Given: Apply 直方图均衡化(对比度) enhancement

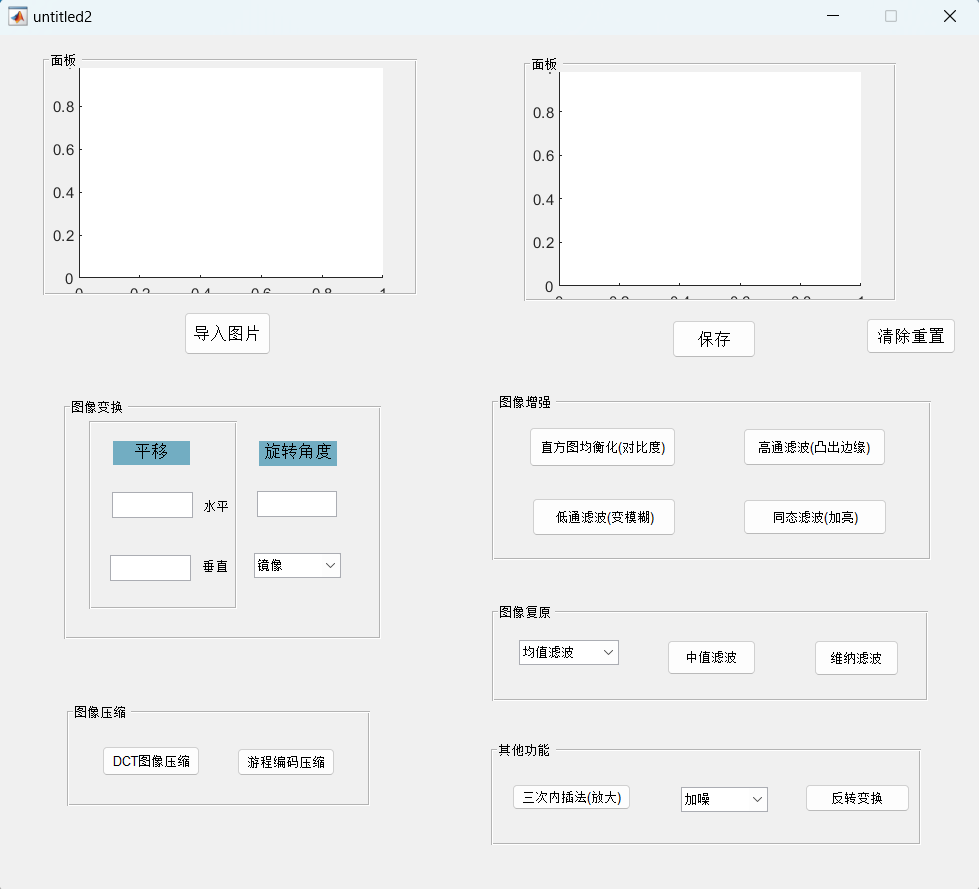Looking at the screenshot, I should click(x=602, y=447).
